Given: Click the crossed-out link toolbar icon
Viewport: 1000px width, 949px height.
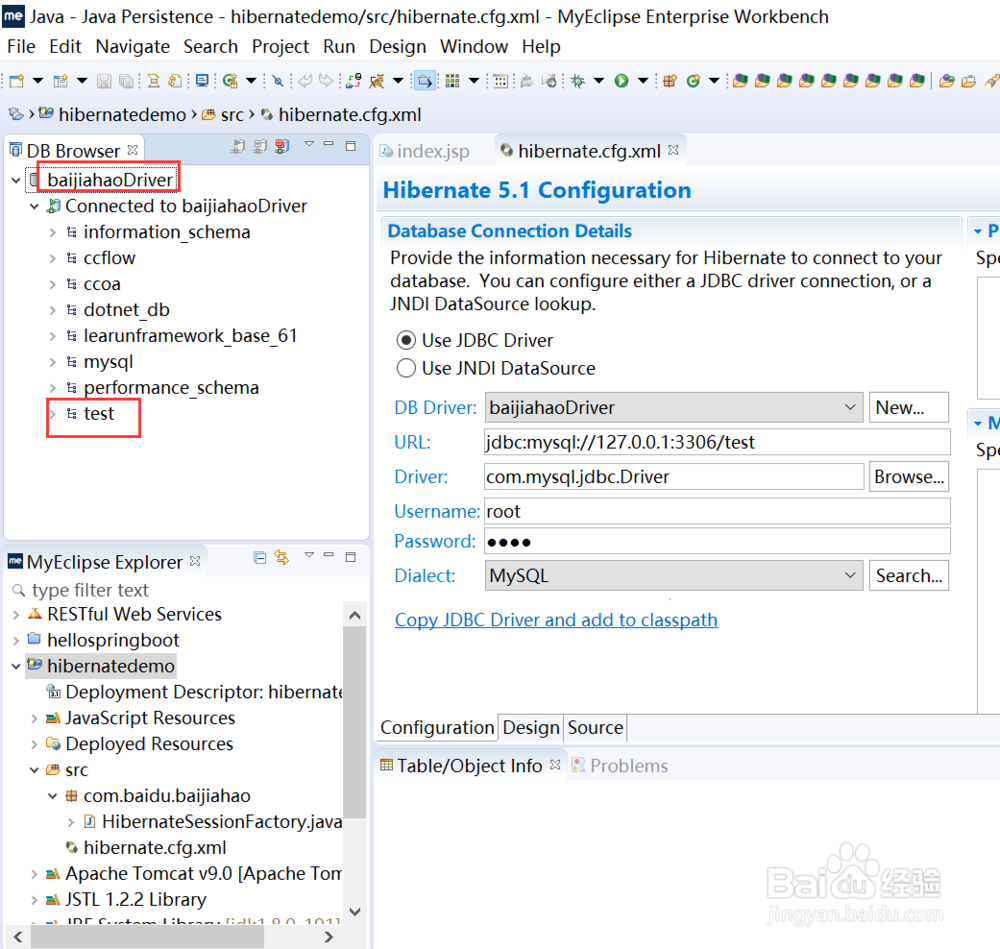Looking at the screenshot, I should tap(277, 80).
